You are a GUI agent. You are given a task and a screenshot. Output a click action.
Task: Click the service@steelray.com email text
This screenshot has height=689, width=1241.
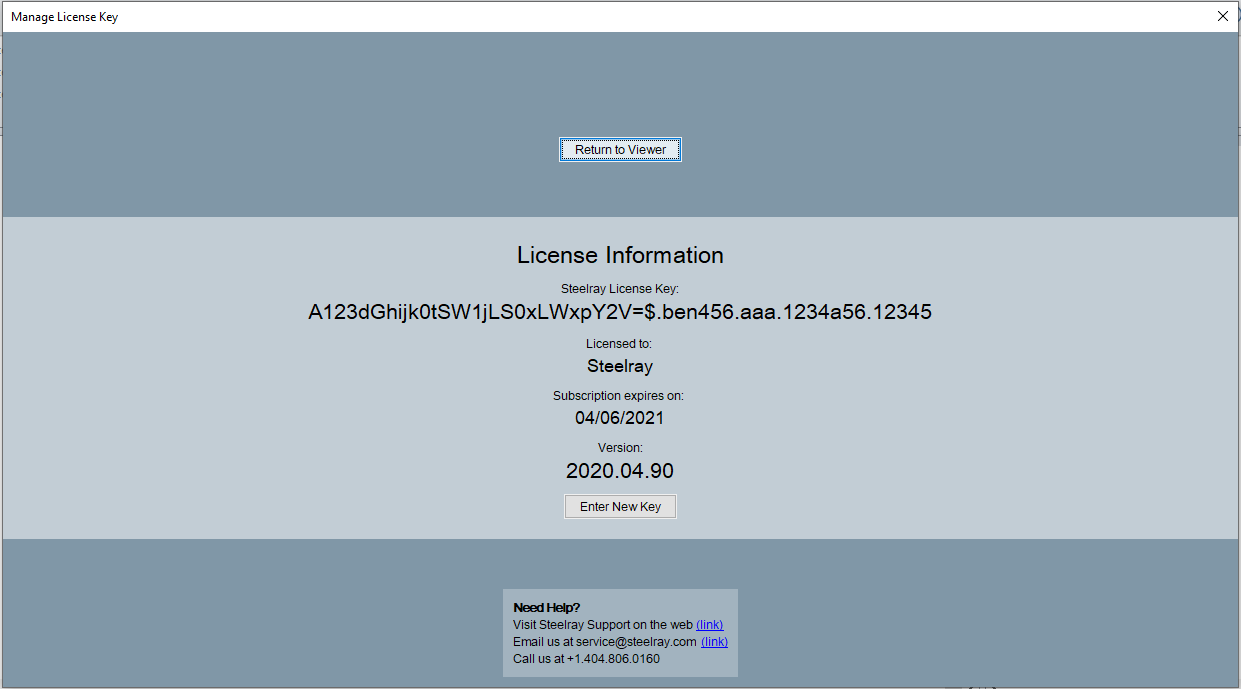coord(636,642)
